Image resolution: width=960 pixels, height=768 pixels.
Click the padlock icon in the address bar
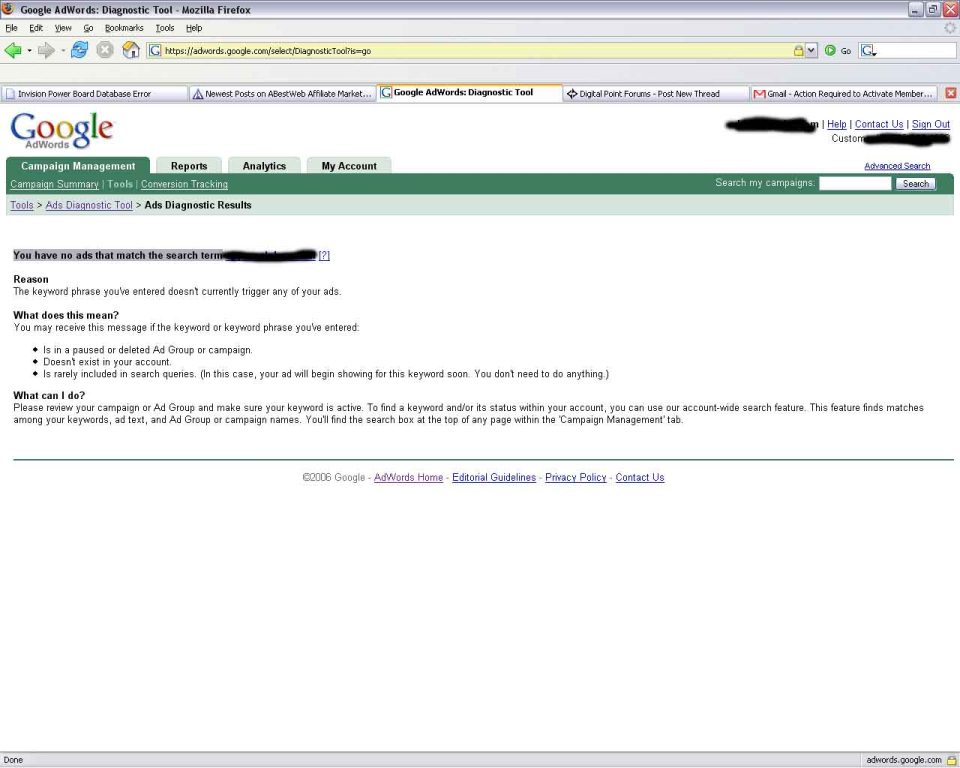pyautogui.click(x=798, y=51)
